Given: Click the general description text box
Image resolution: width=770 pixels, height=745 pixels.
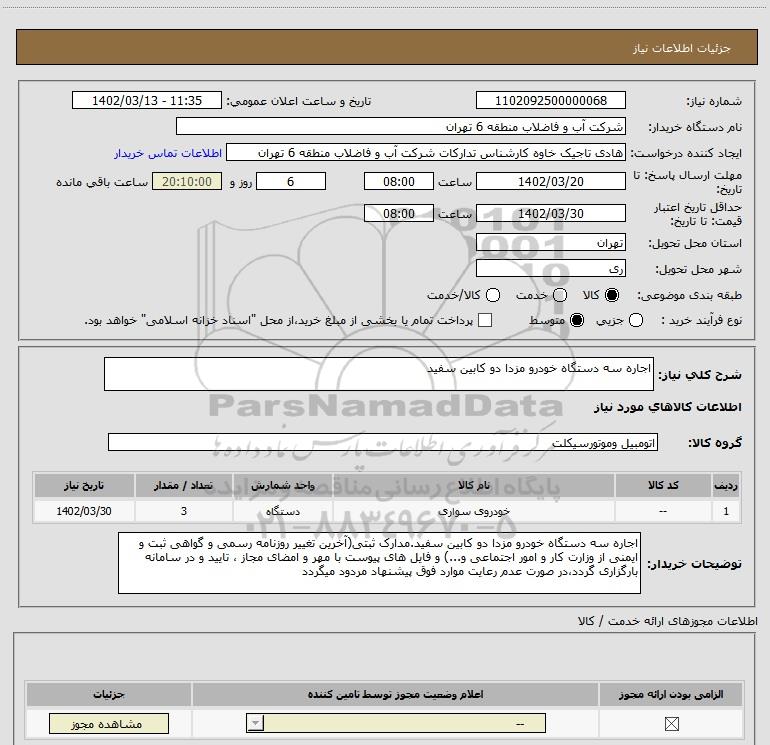Looking at the screenshot, I should click(379, 374).
